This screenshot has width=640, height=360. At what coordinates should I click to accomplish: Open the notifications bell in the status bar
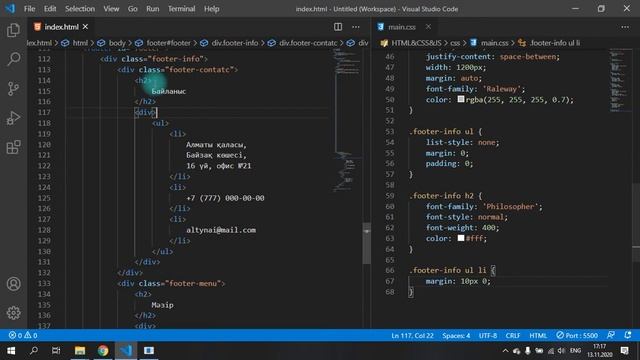click(x=628, y=335)
